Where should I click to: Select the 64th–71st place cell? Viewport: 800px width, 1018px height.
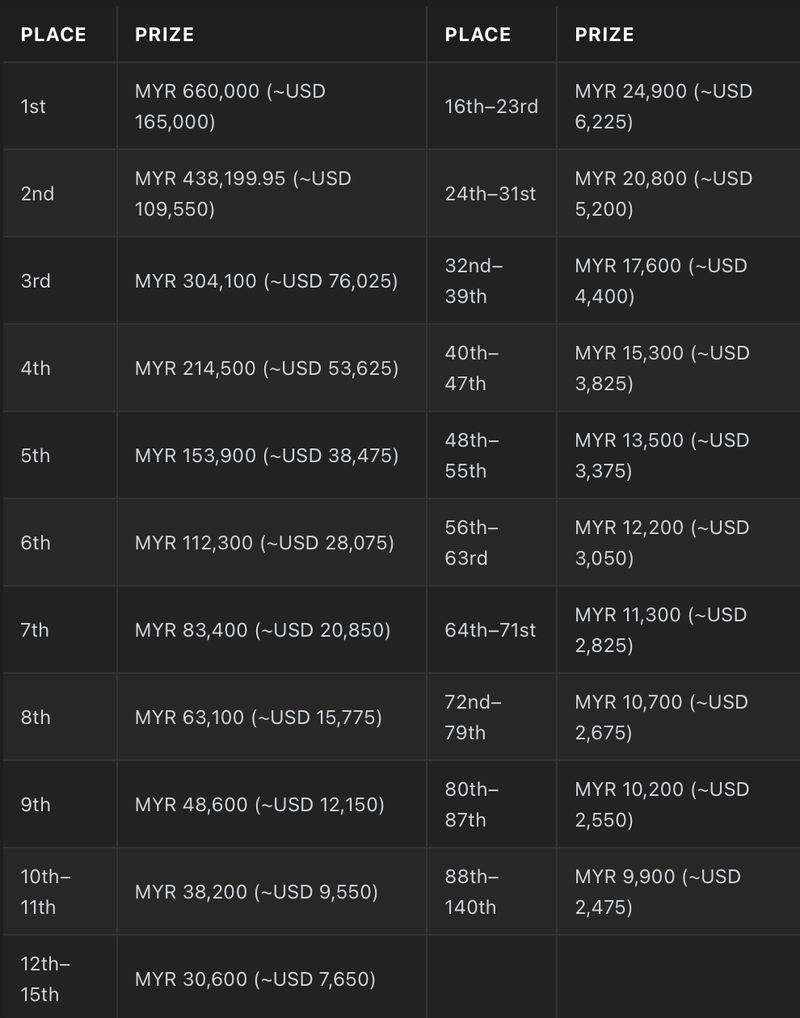pyautogui.click(x=492, y=630)
